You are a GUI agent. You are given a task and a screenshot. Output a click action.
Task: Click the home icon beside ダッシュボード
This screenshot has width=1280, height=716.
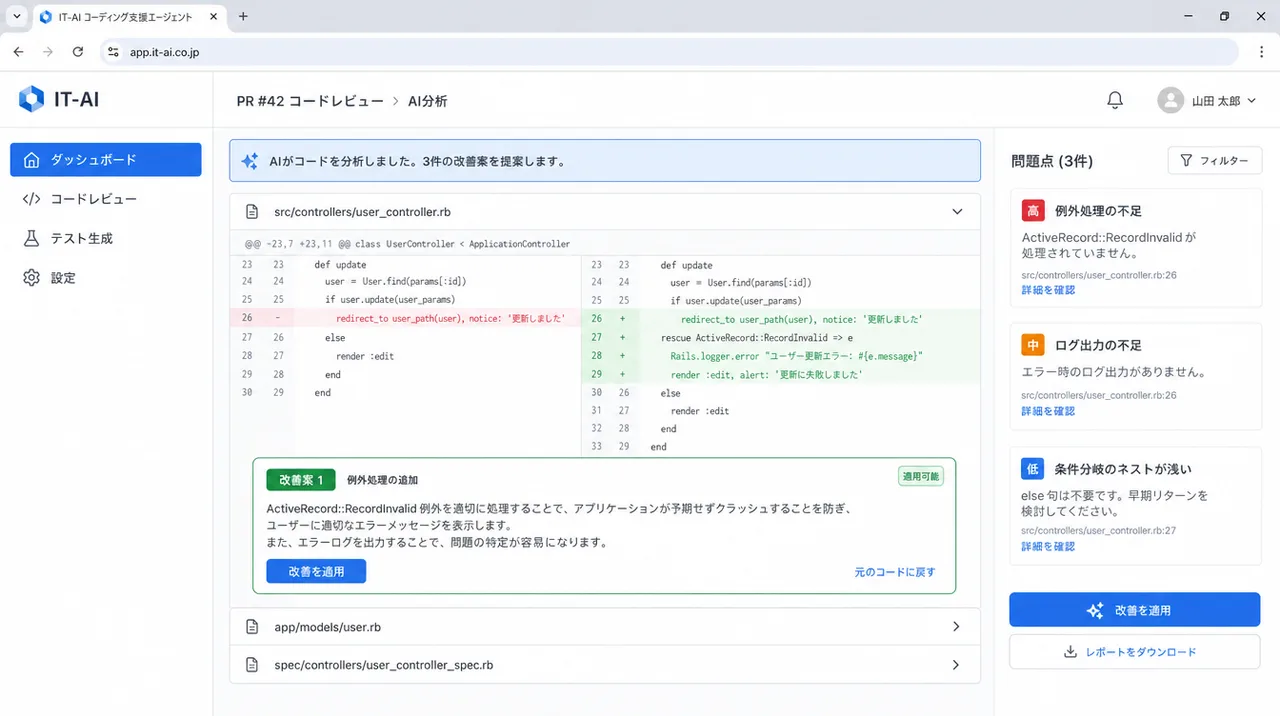pyautogui.click(x=31, y=160)
